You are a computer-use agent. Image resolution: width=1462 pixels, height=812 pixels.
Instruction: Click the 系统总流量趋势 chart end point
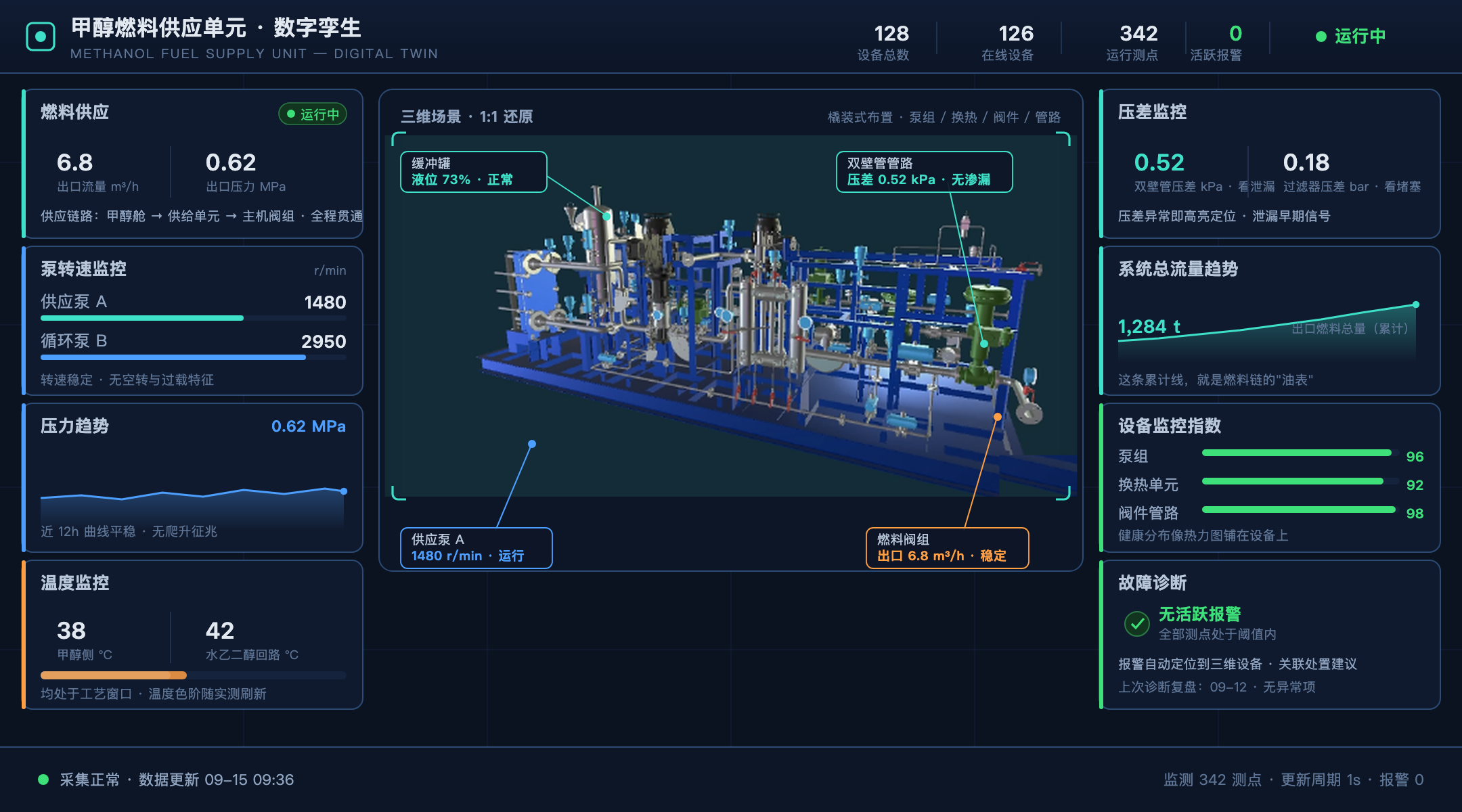click(1415, 304)
